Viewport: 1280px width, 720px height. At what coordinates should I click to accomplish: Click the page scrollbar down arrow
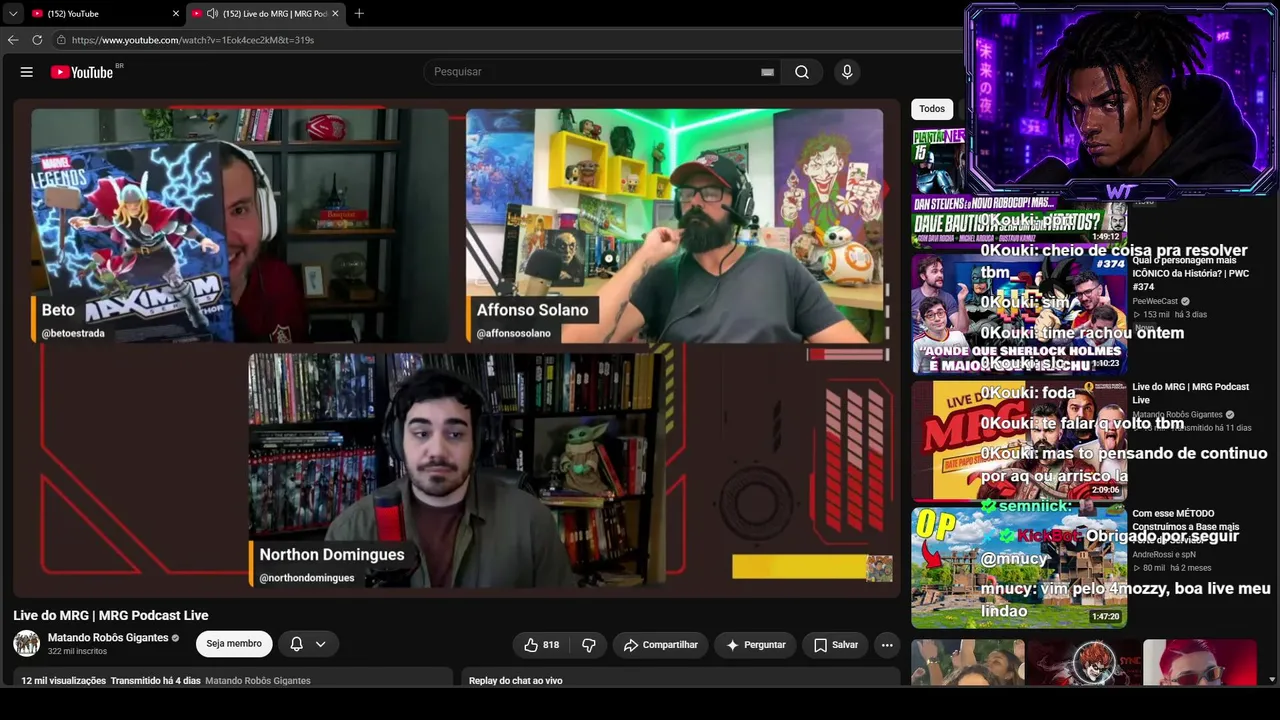1272,679
